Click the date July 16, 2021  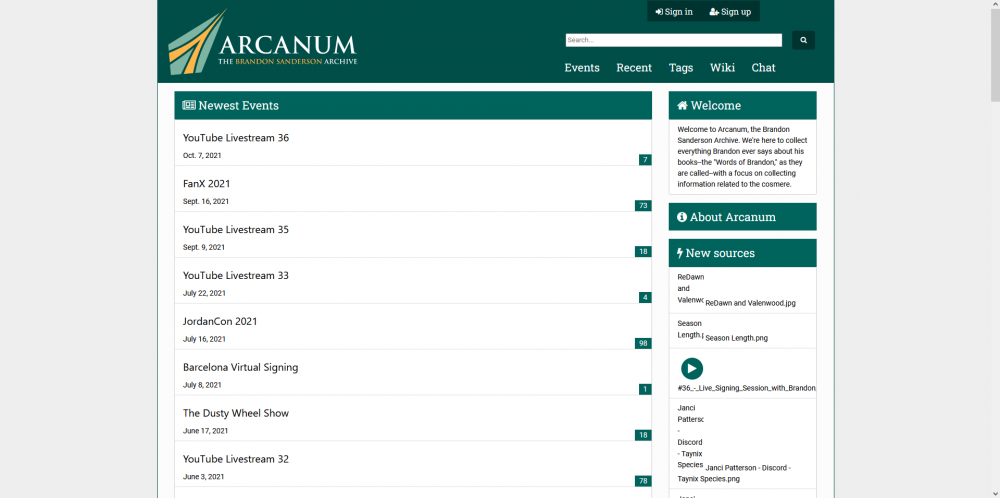[204, 339]
